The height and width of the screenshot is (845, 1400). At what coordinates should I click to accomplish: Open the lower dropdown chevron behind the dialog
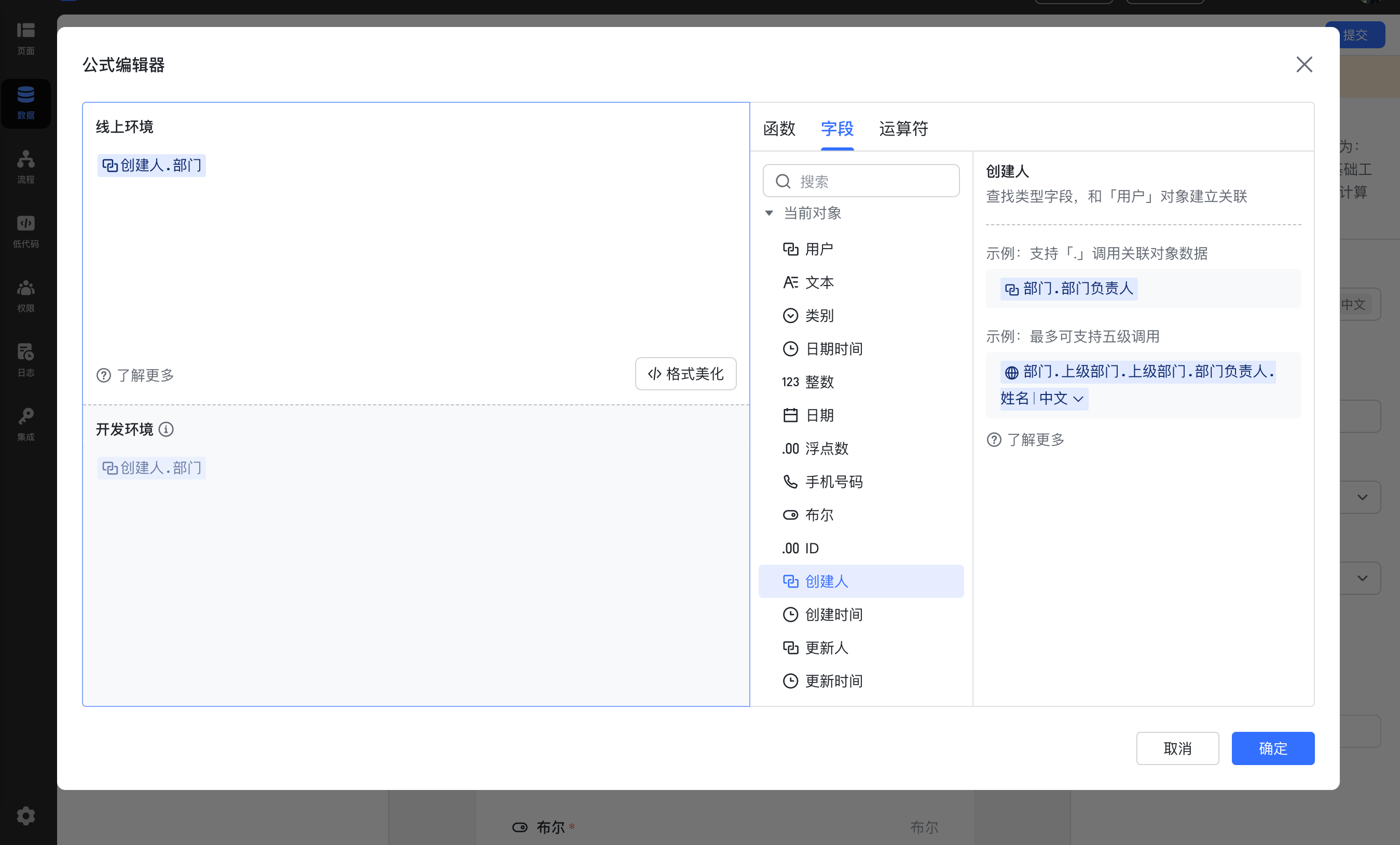point(1363,579)
